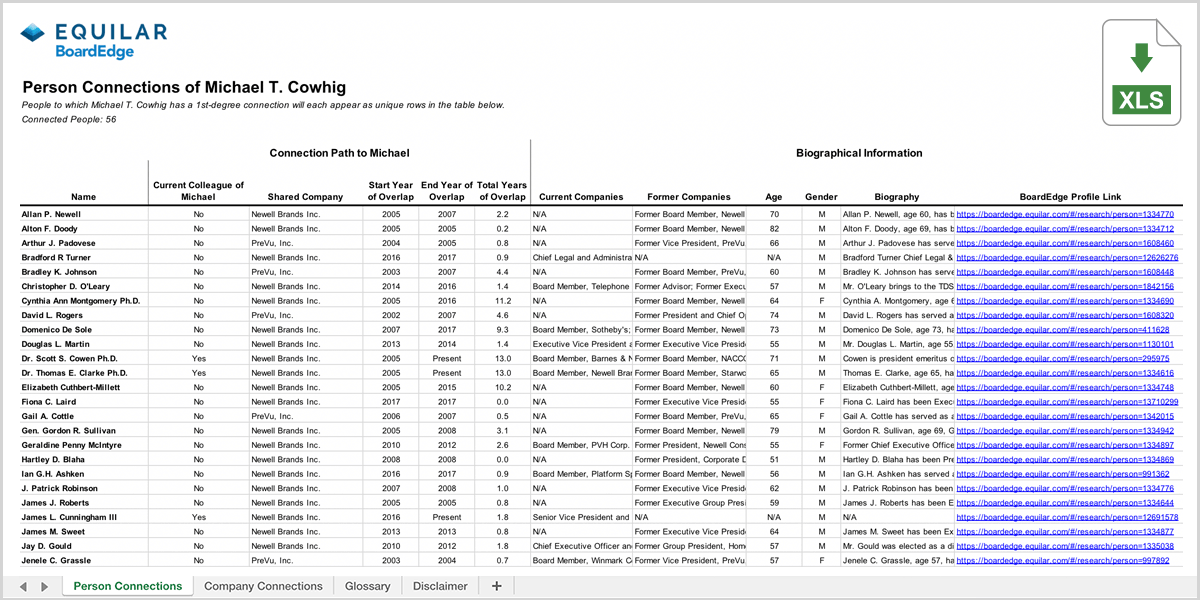This screenshot has height=600, width=1200.
Task: Go to previous sheet arrow
Action: click(x=24, y=586)
